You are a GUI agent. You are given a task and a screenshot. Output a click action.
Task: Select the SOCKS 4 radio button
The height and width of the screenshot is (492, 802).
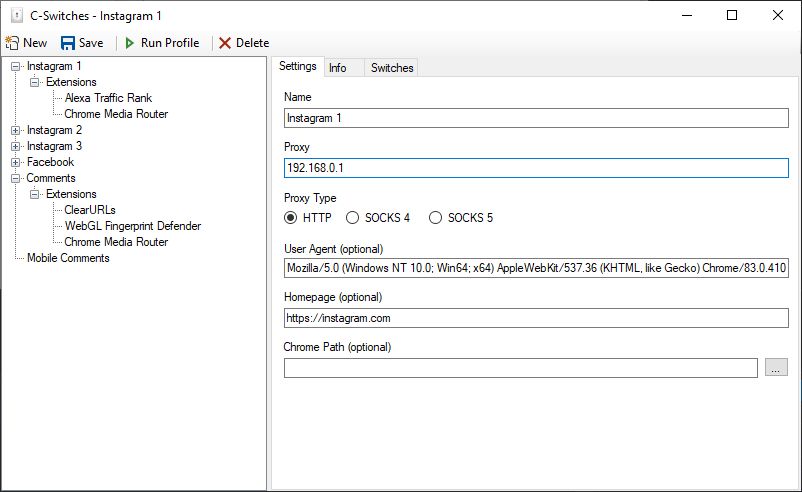pyautogui.click(x=352, y=218)
